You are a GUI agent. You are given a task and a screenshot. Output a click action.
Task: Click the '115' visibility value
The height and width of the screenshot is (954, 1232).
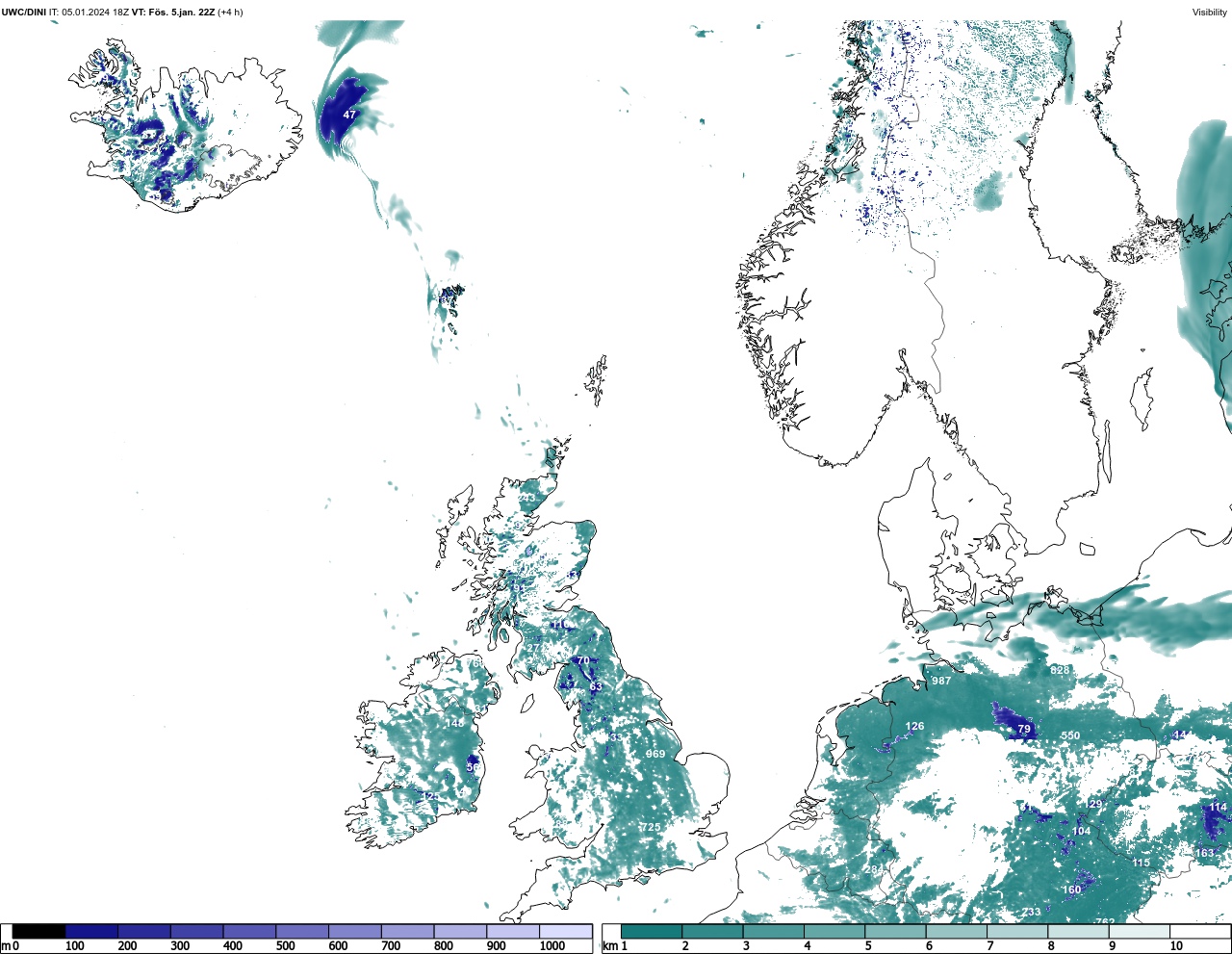coord(1141,863)
